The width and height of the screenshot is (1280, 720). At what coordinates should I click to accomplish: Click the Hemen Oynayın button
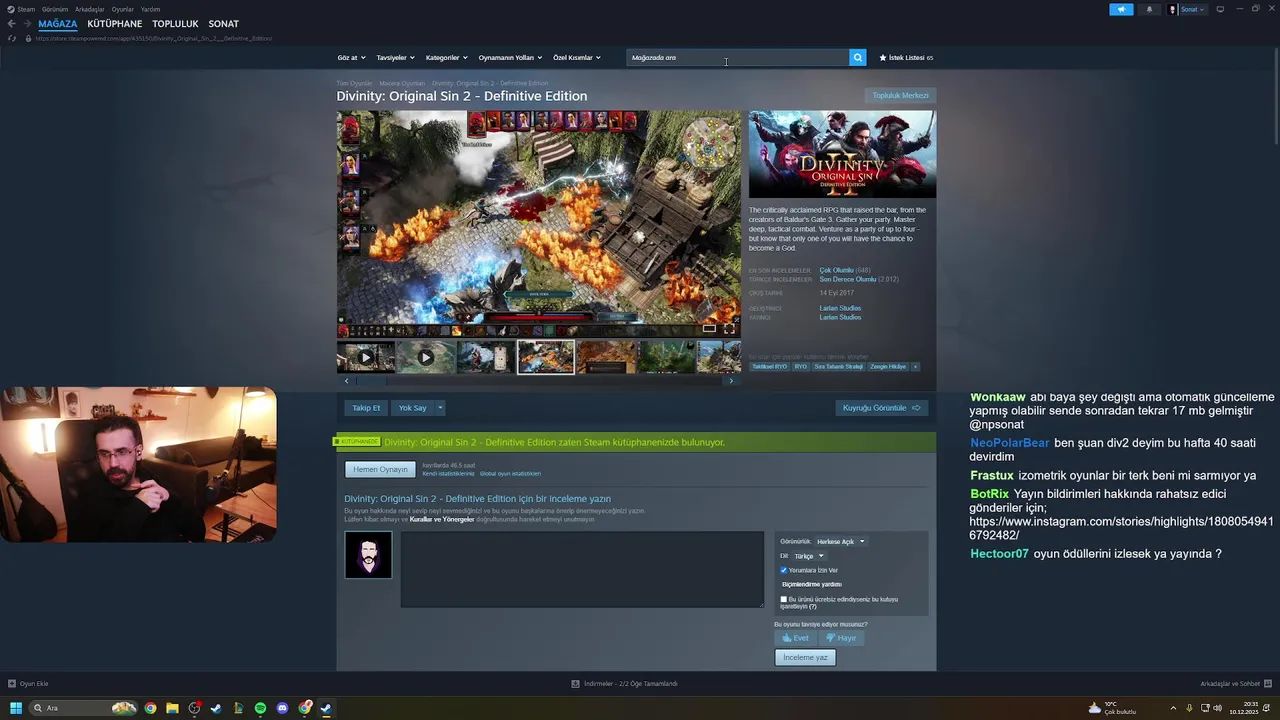pos(380,469)
